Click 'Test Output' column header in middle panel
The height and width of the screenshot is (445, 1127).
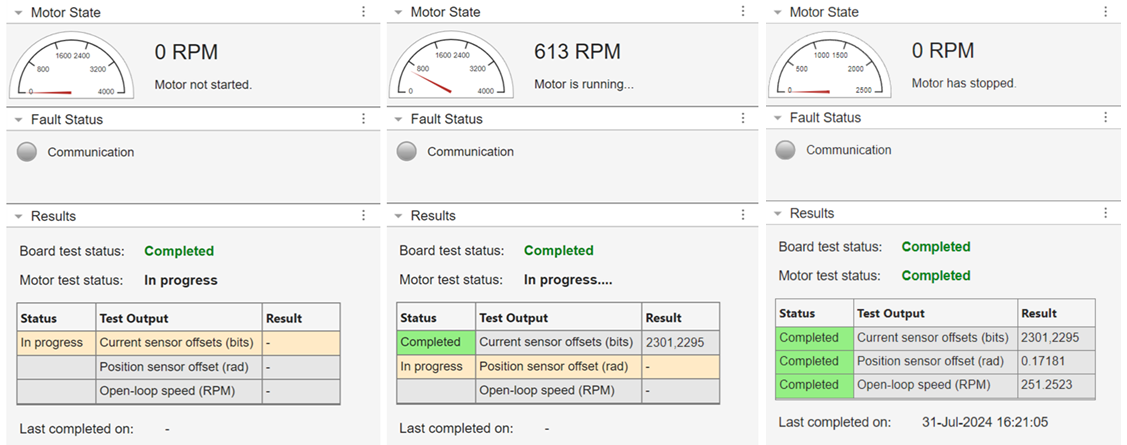pos(513,318)
